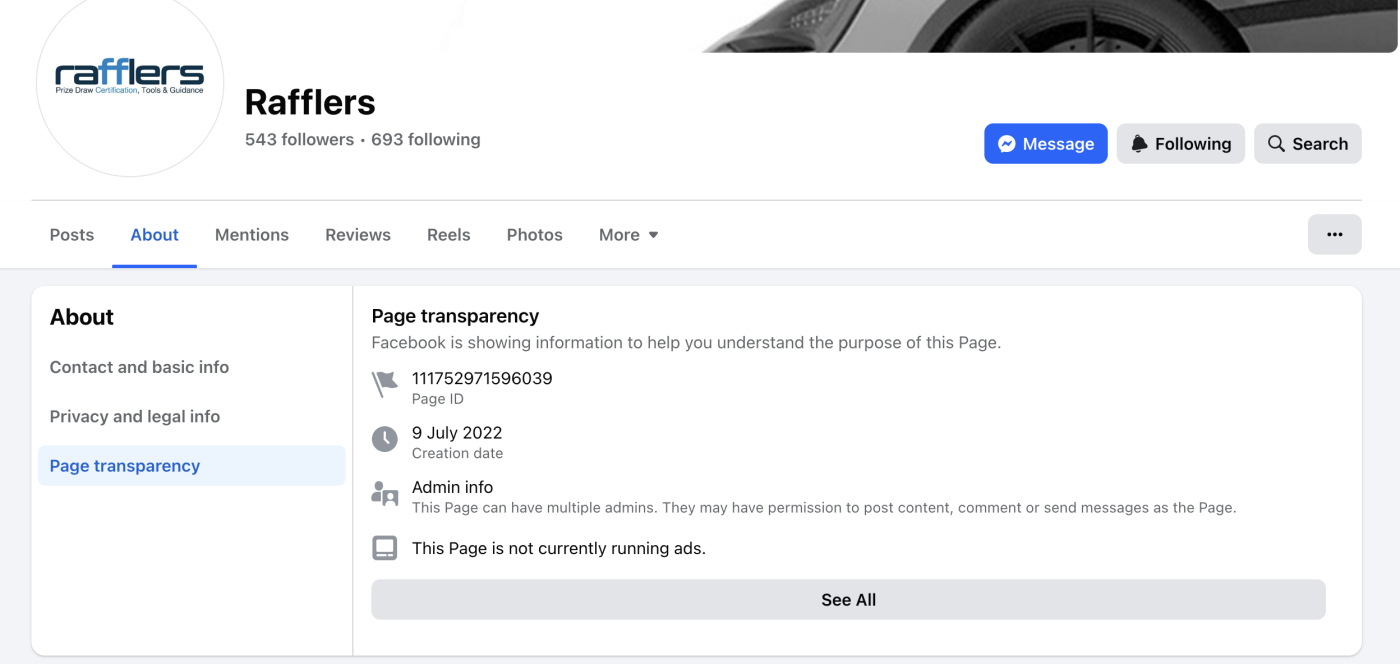Click the magnifying glass icon in Search
The image size is (1400, 664).
tap(1276, 143)
